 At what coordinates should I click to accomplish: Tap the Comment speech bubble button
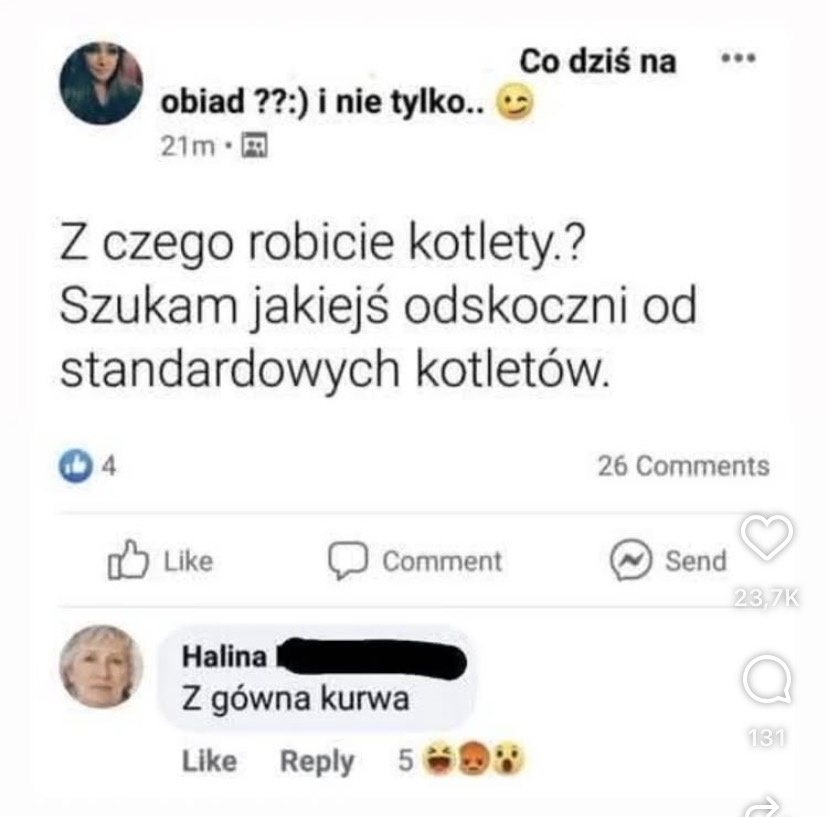click(x=415, y=560)
